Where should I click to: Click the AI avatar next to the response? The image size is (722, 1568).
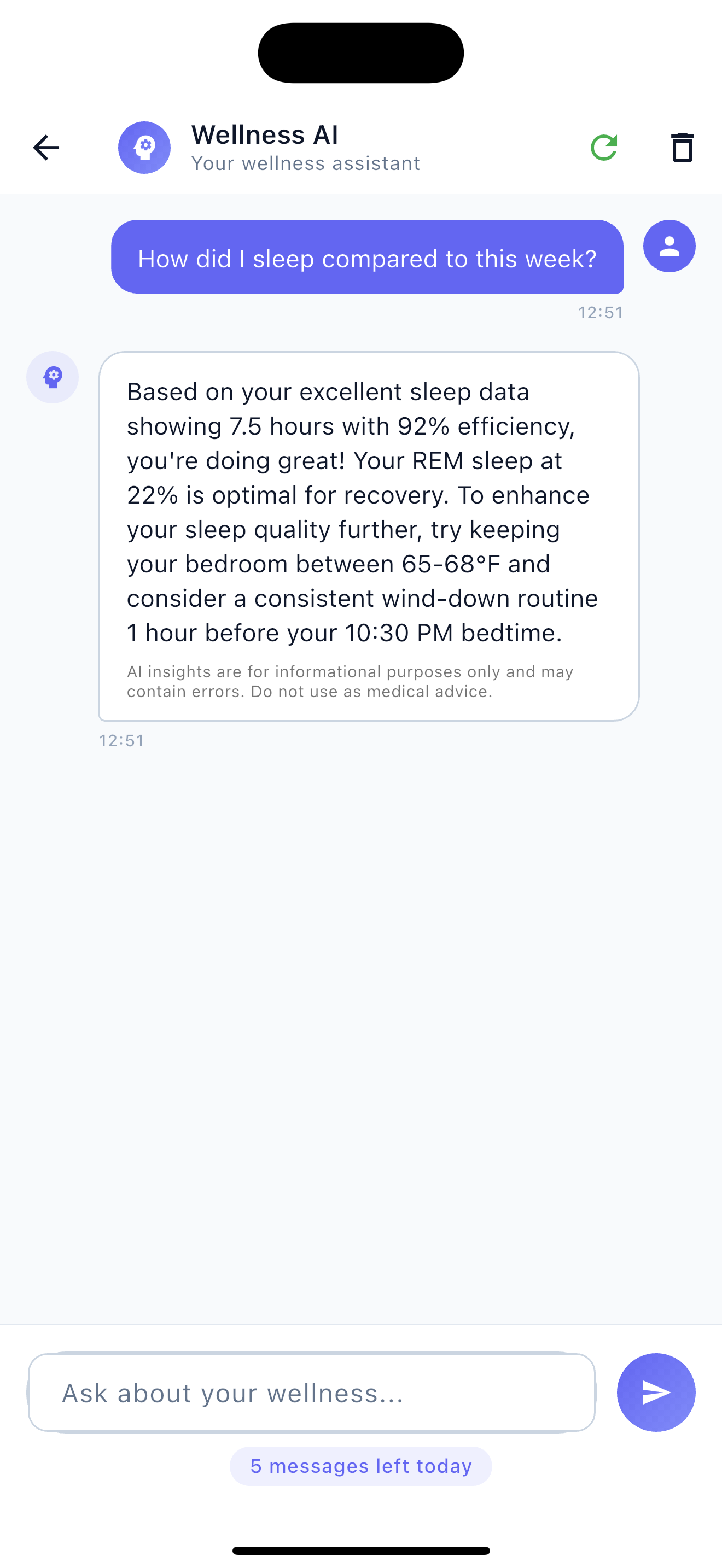point(53,377)
